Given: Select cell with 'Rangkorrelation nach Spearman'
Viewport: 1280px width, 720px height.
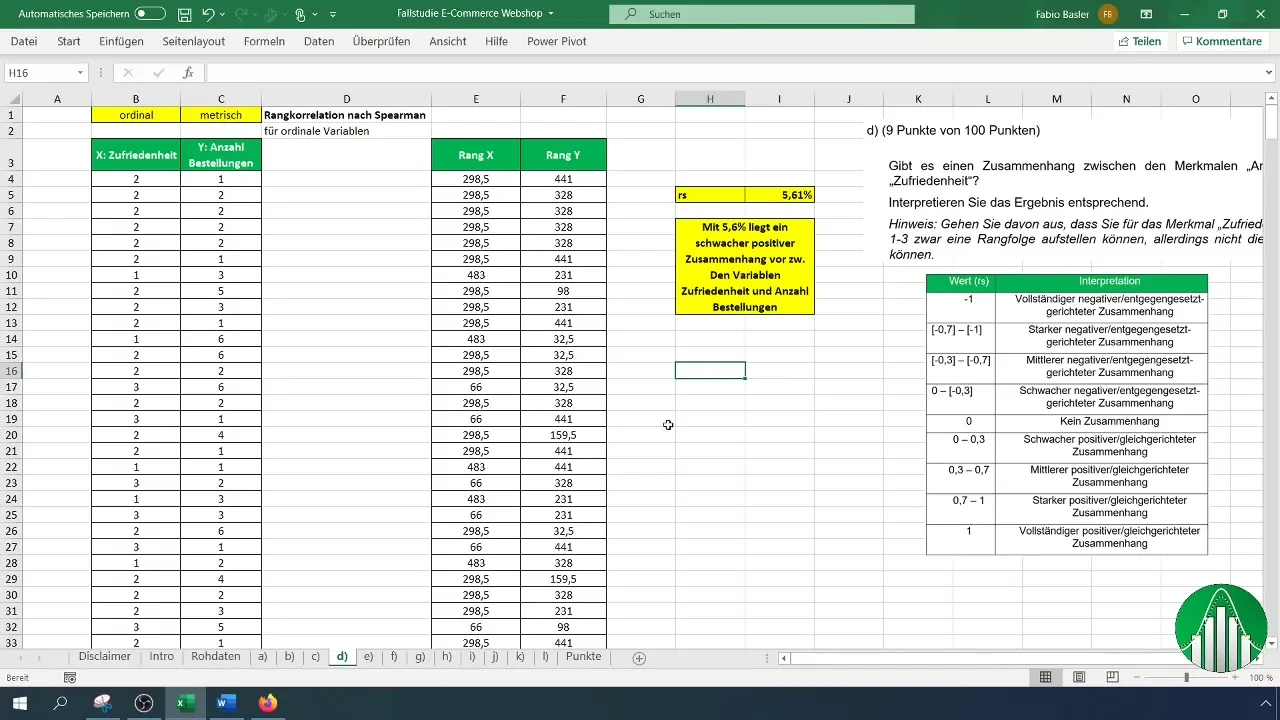Looking at the screenshot, I should 346,115.
